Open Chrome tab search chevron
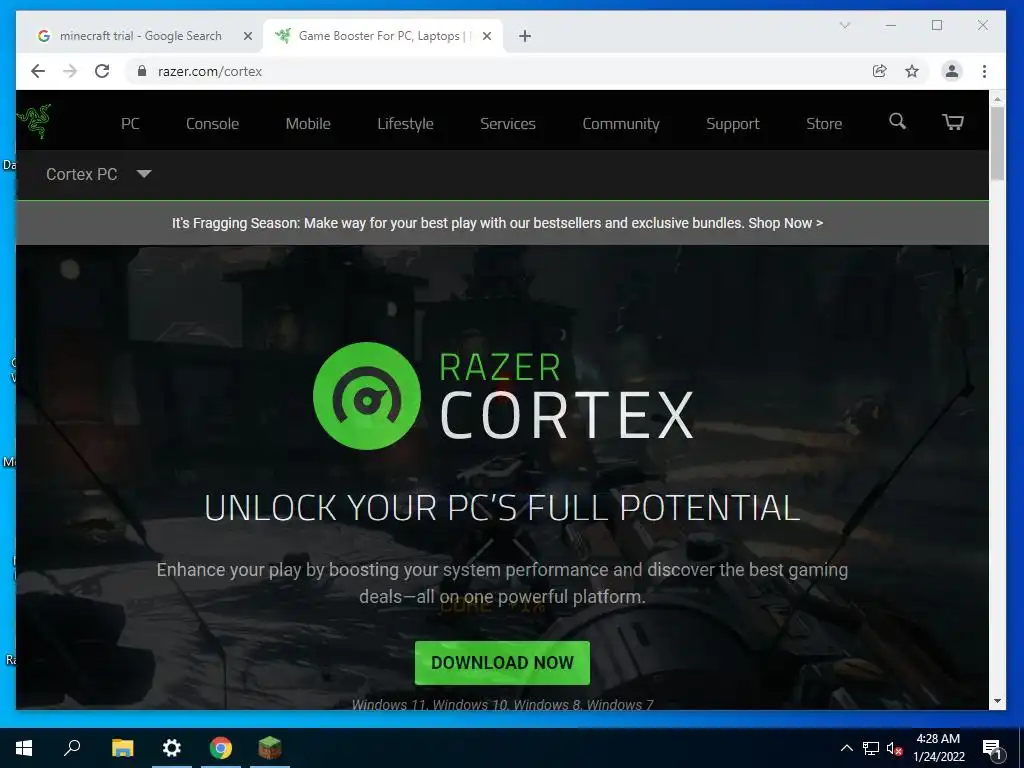The width and height of the screenshot is (1024, 768). point(844,25)
